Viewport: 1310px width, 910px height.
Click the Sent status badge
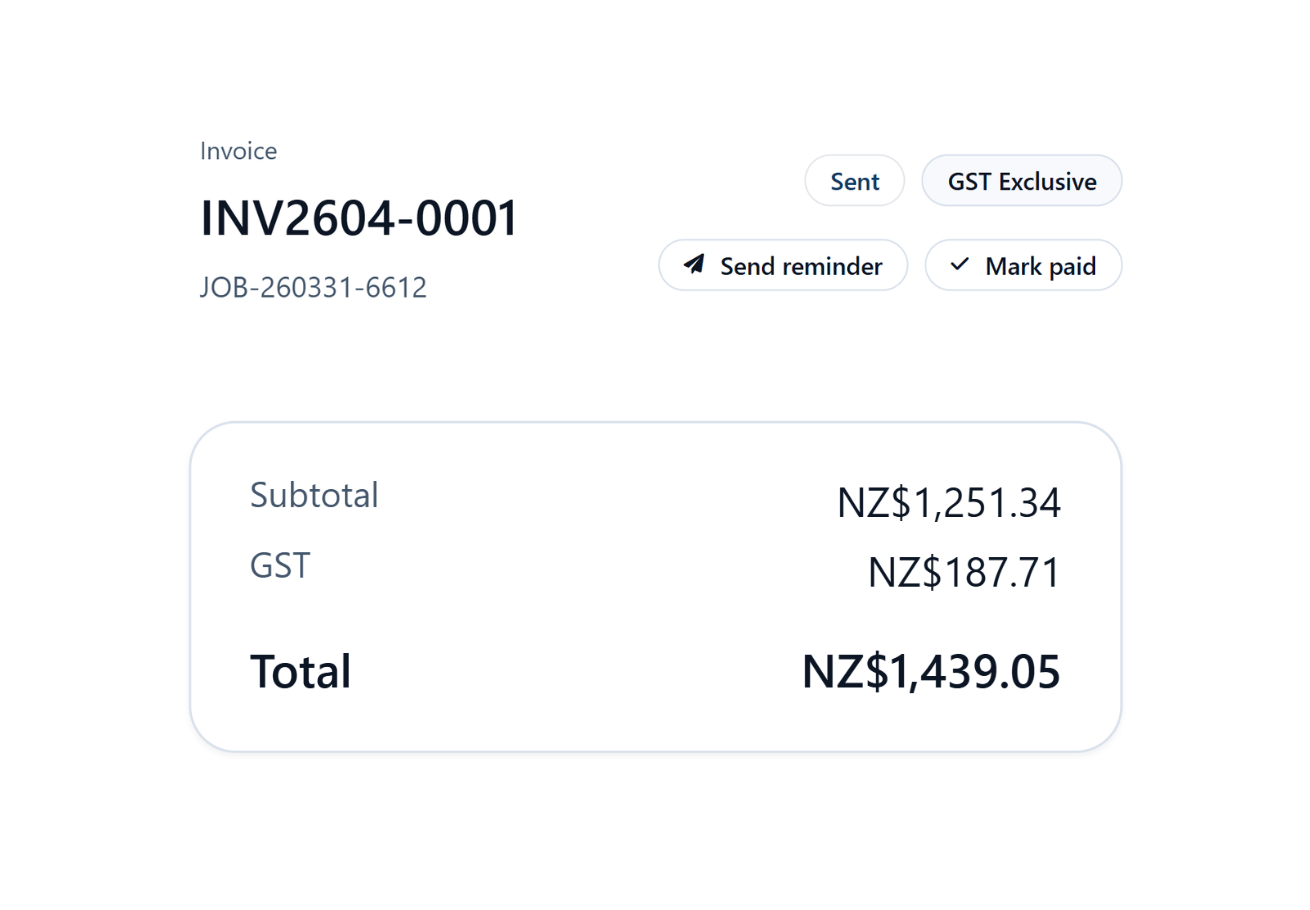tap(854, 181)
